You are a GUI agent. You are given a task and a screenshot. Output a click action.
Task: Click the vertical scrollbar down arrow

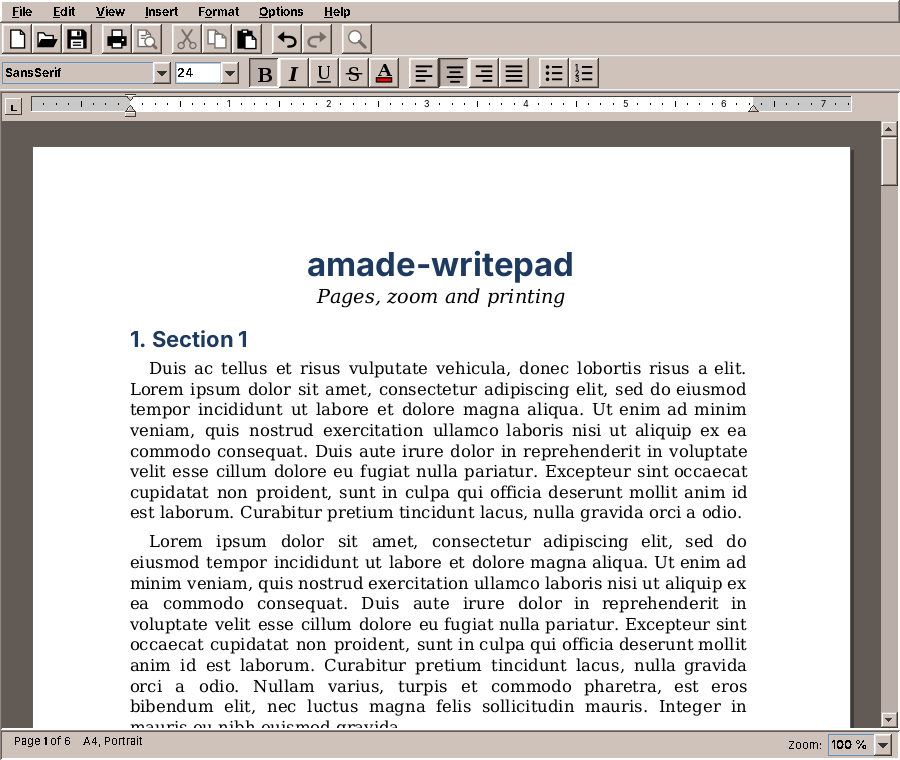pyautogui.click(x=889, y=719)
